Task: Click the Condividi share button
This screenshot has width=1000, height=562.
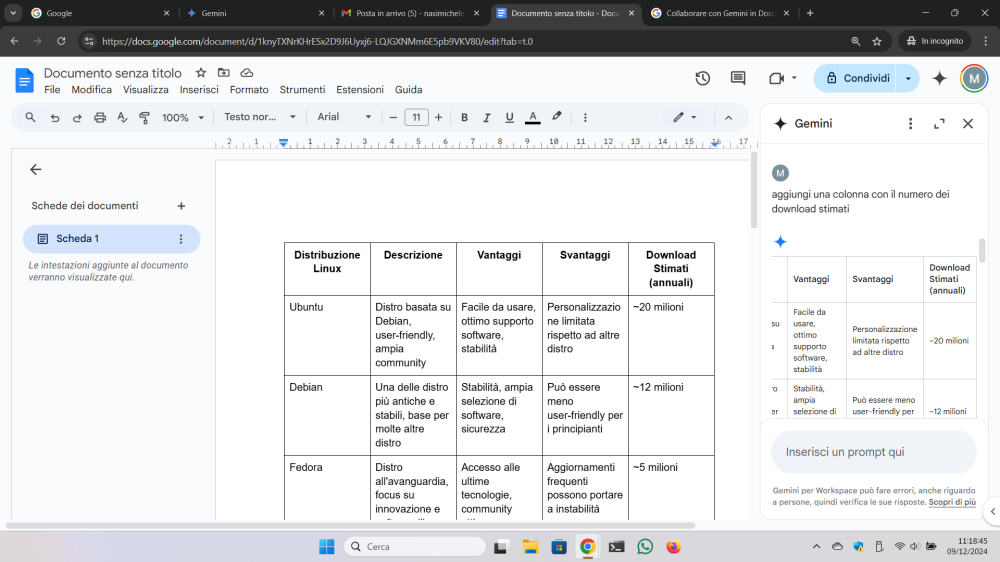Action: click(855, 78)
